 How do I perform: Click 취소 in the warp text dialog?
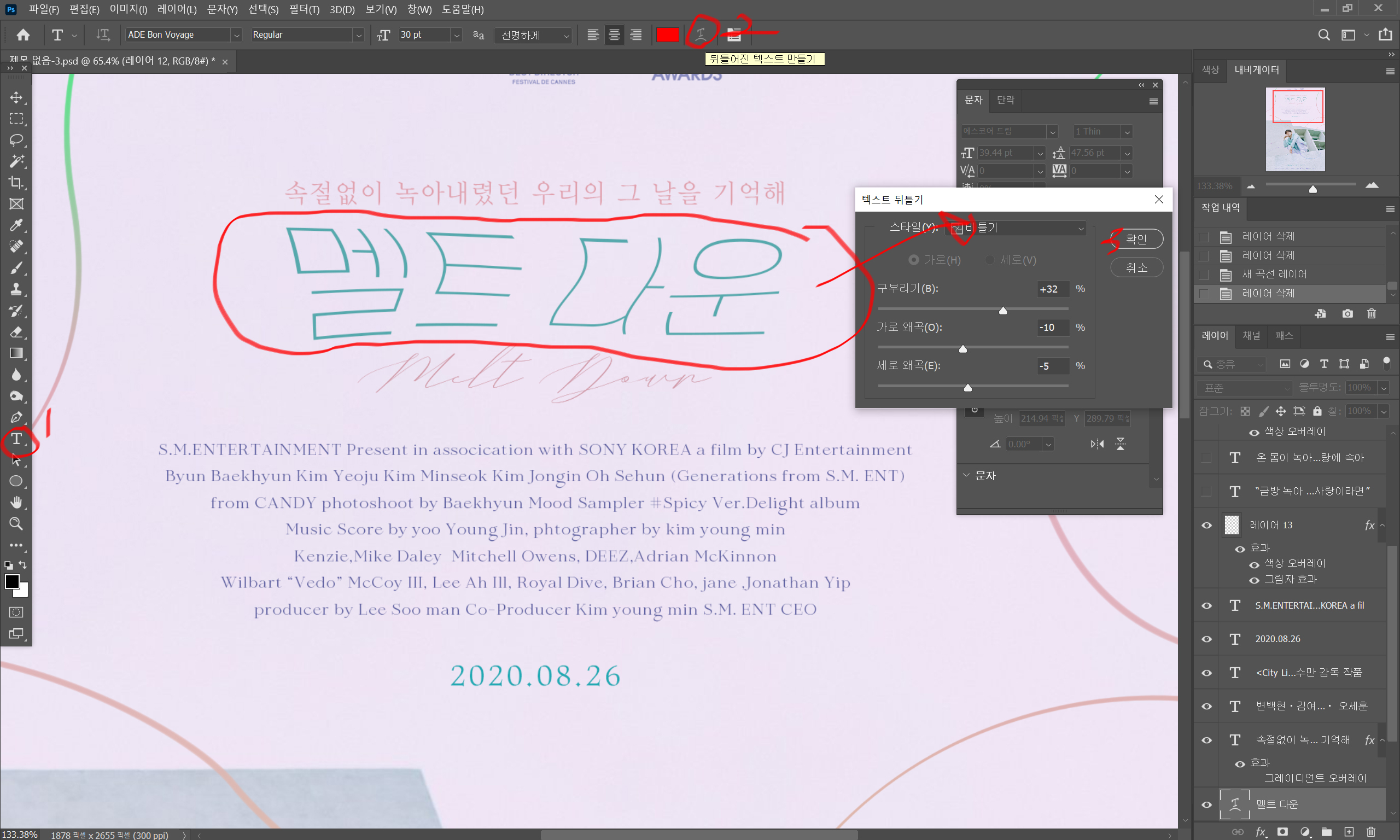[1136, 267]
